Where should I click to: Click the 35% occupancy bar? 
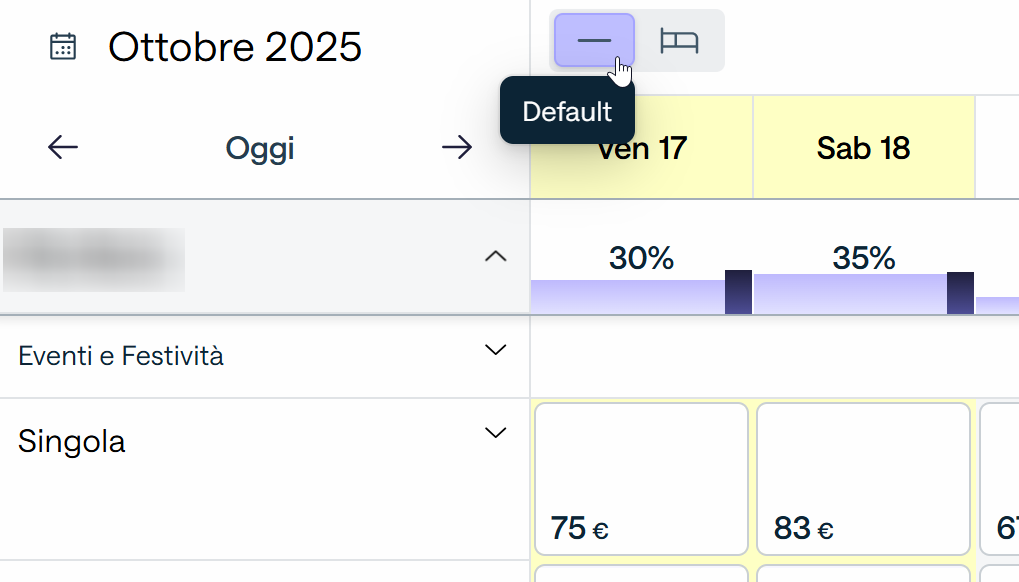point(850,294)
